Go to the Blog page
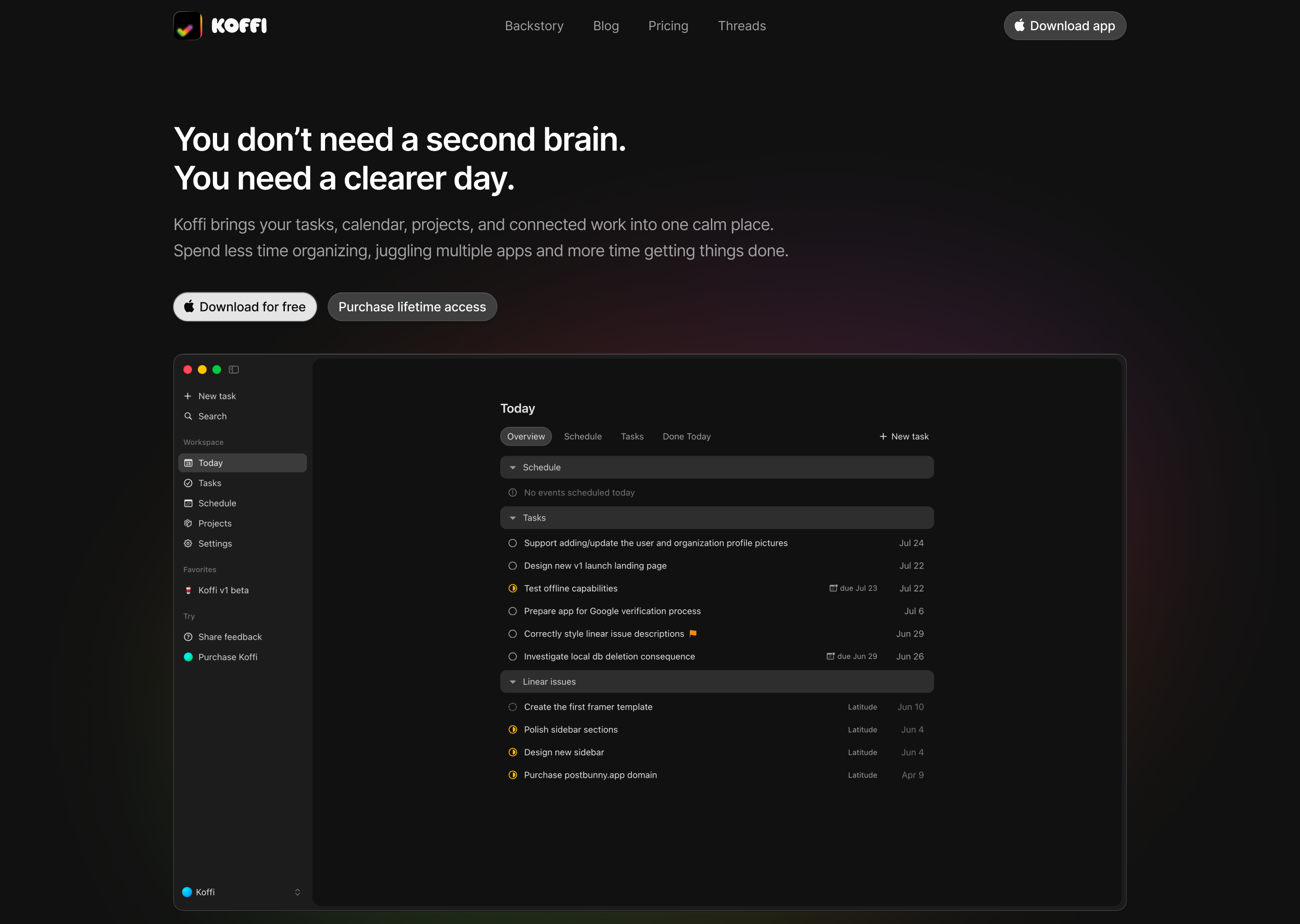Viewport: 1300px width, 924px height. click(x=606, y=26)
